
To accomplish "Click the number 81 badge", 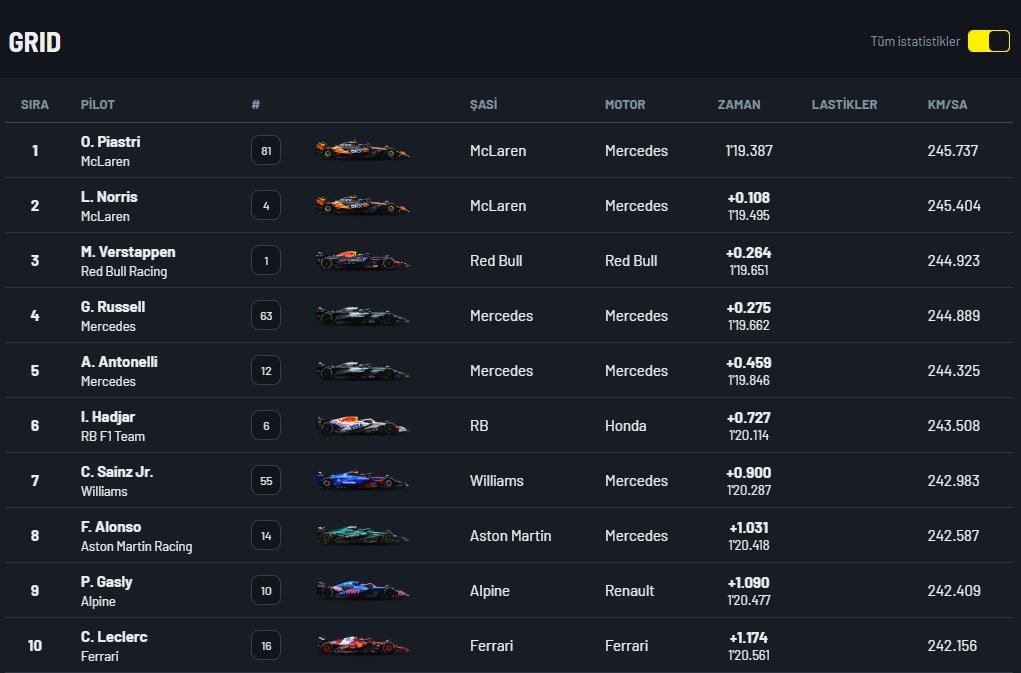I will [x=266, y=151].
